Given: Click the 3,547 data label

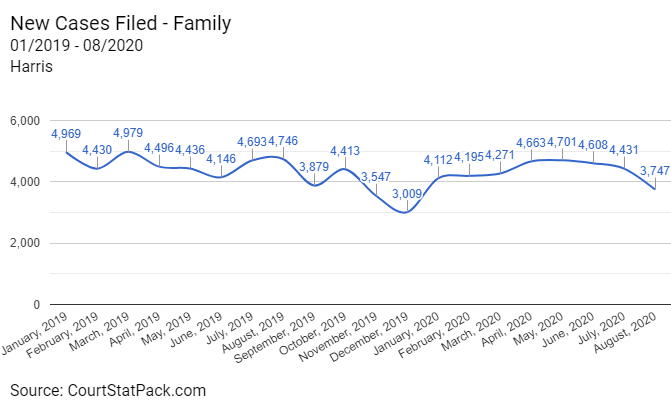Looking at the screenshot, I should pyautogui.click(x=375, y=176).
